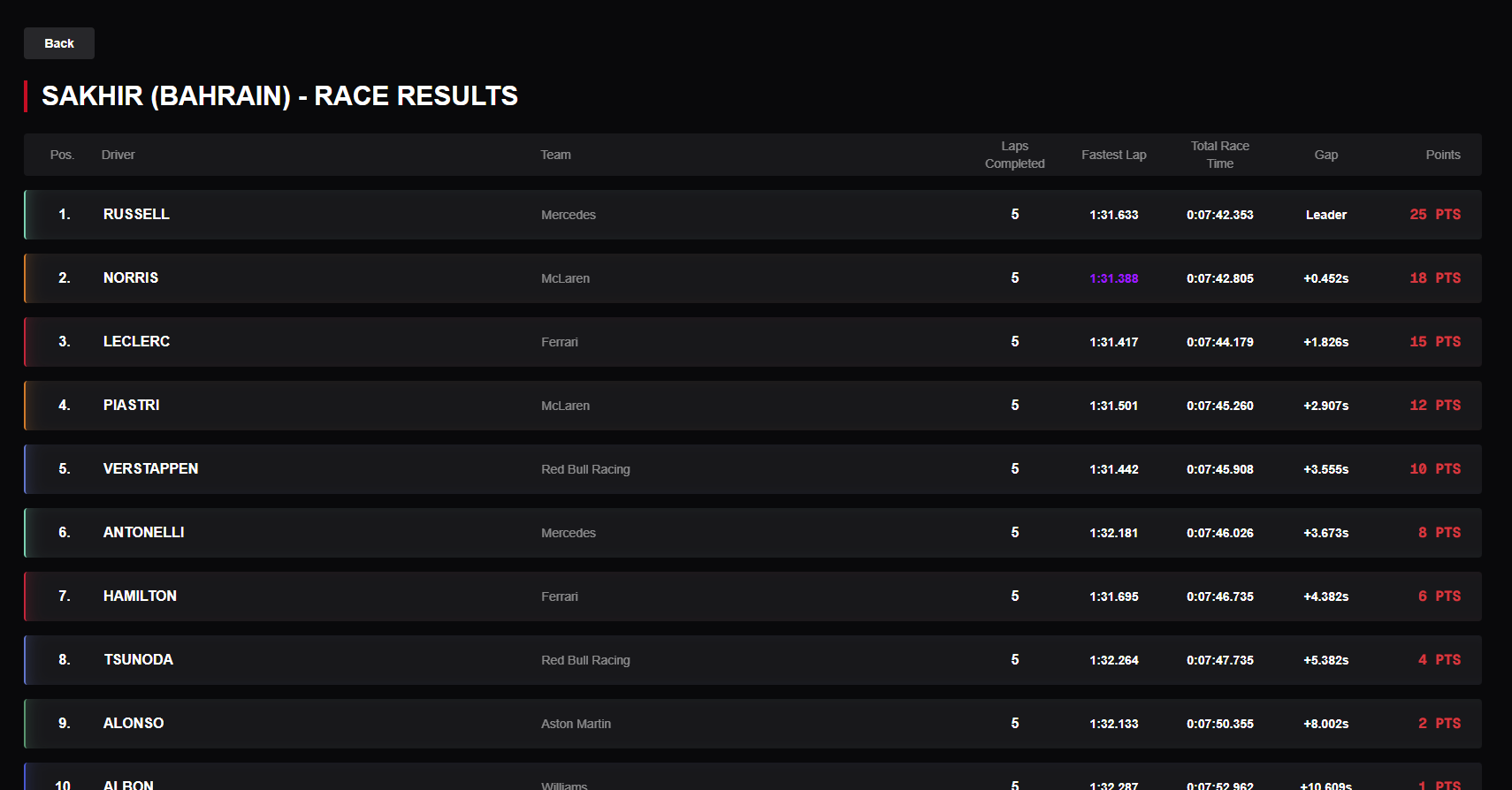The width and height of the screenshot is (1512, 790).
Task: Click the Total Race Time column header
Action: (1219, 155)
